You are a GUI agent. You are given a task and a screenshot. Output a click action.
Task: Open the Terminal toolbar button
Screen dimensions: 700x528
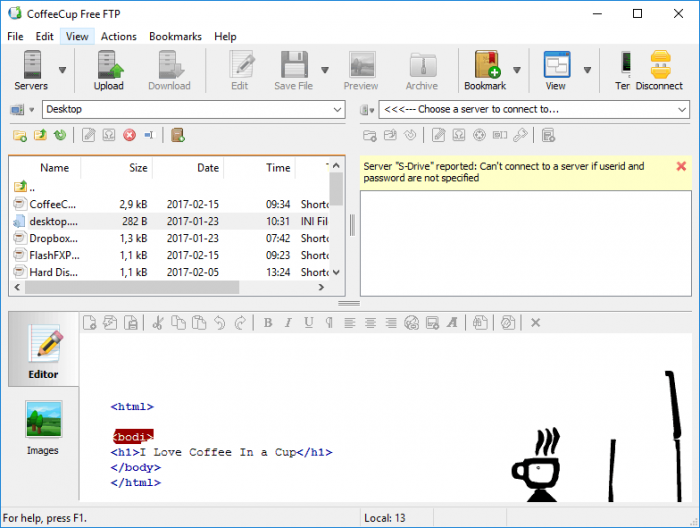tap(624, 70)
